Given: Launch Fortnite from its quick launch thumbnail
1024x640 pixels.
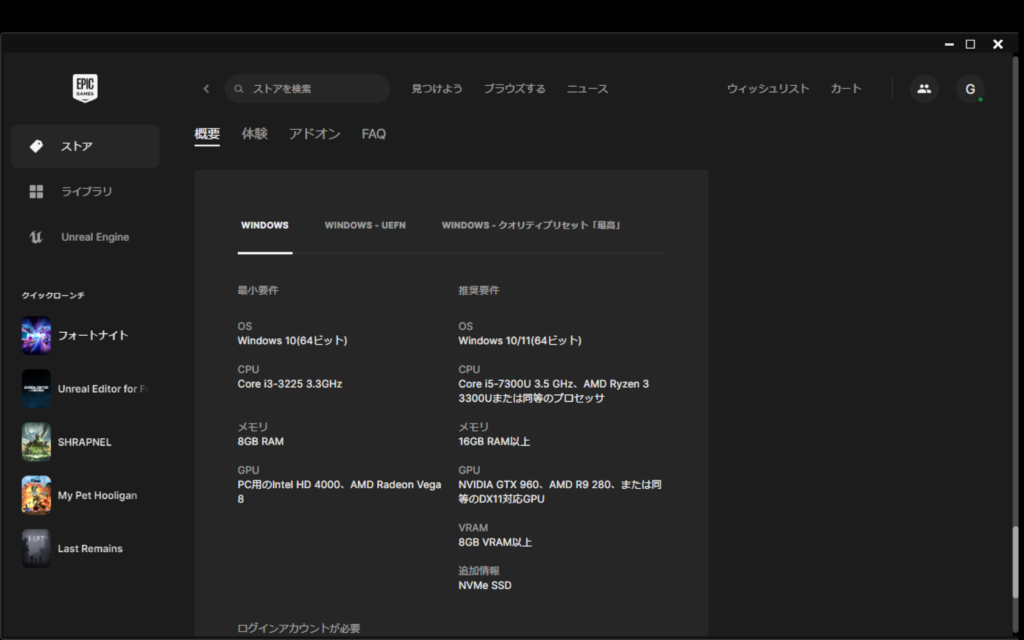Looking at the screenshot, I should click(x=36, y=336).
